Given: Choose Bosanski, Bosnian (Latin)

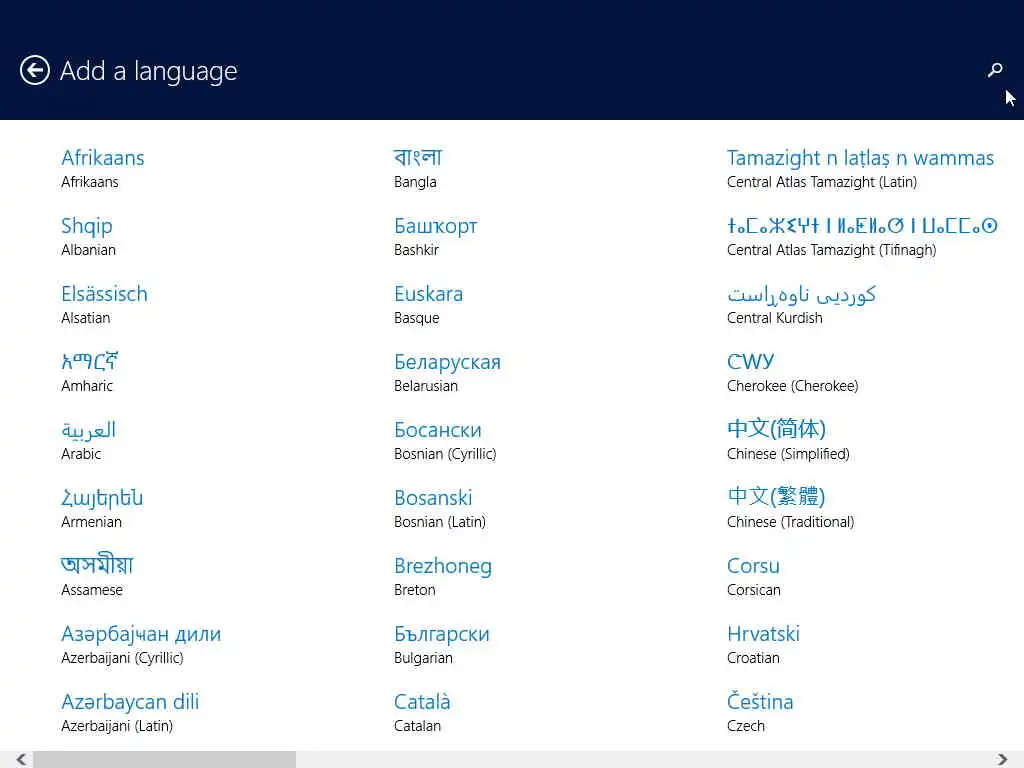Looking at the screenshot, I should (x=440, y=508).
